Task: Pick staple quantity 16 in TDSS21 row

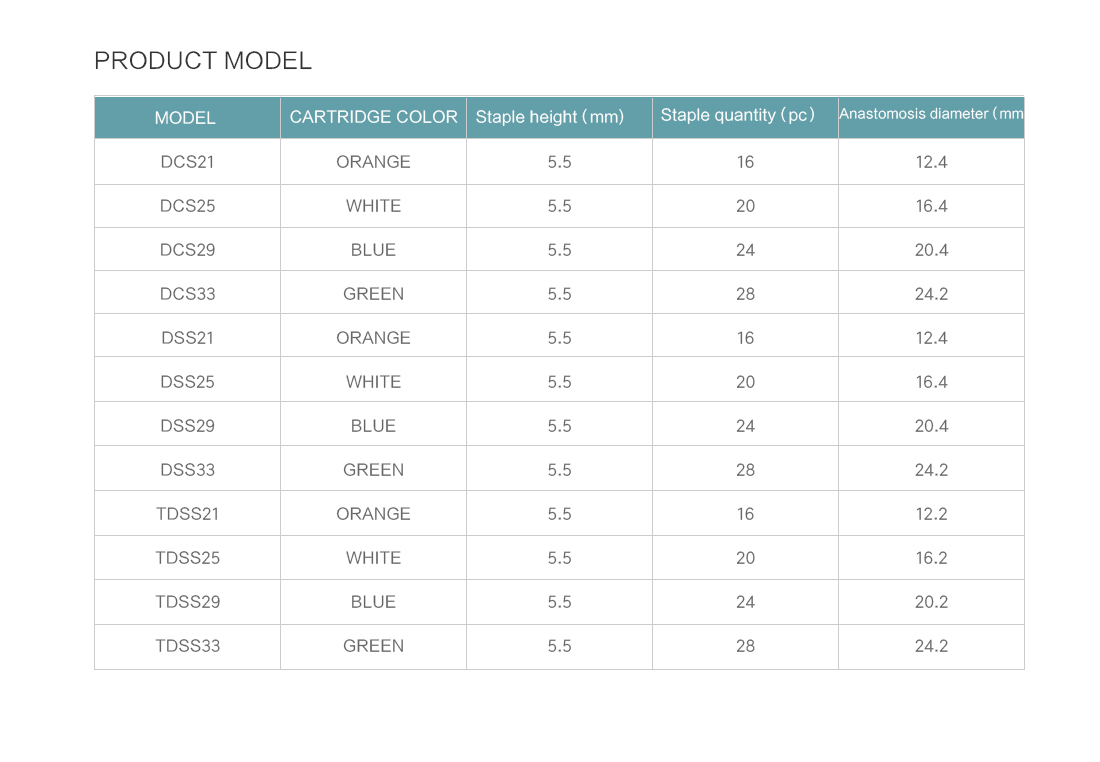Action: pos(745,514)
